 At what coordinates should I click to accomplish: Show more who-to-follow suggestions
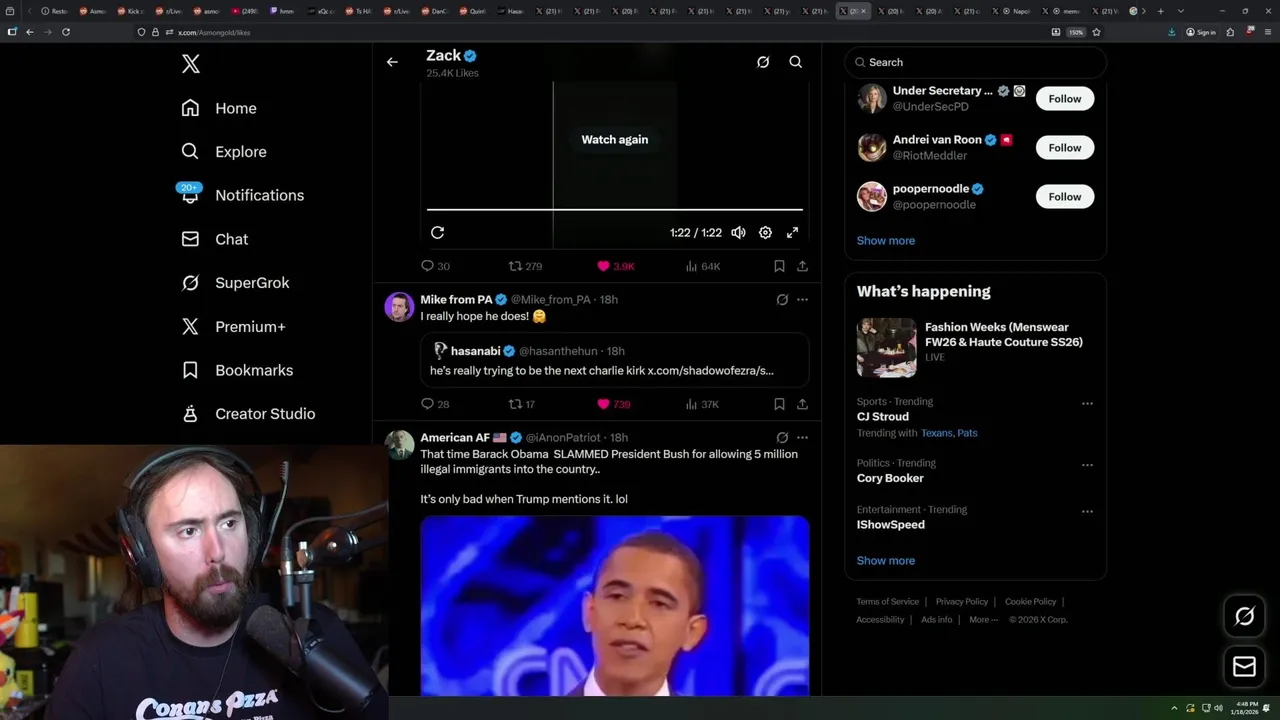[x=886, y=241]
